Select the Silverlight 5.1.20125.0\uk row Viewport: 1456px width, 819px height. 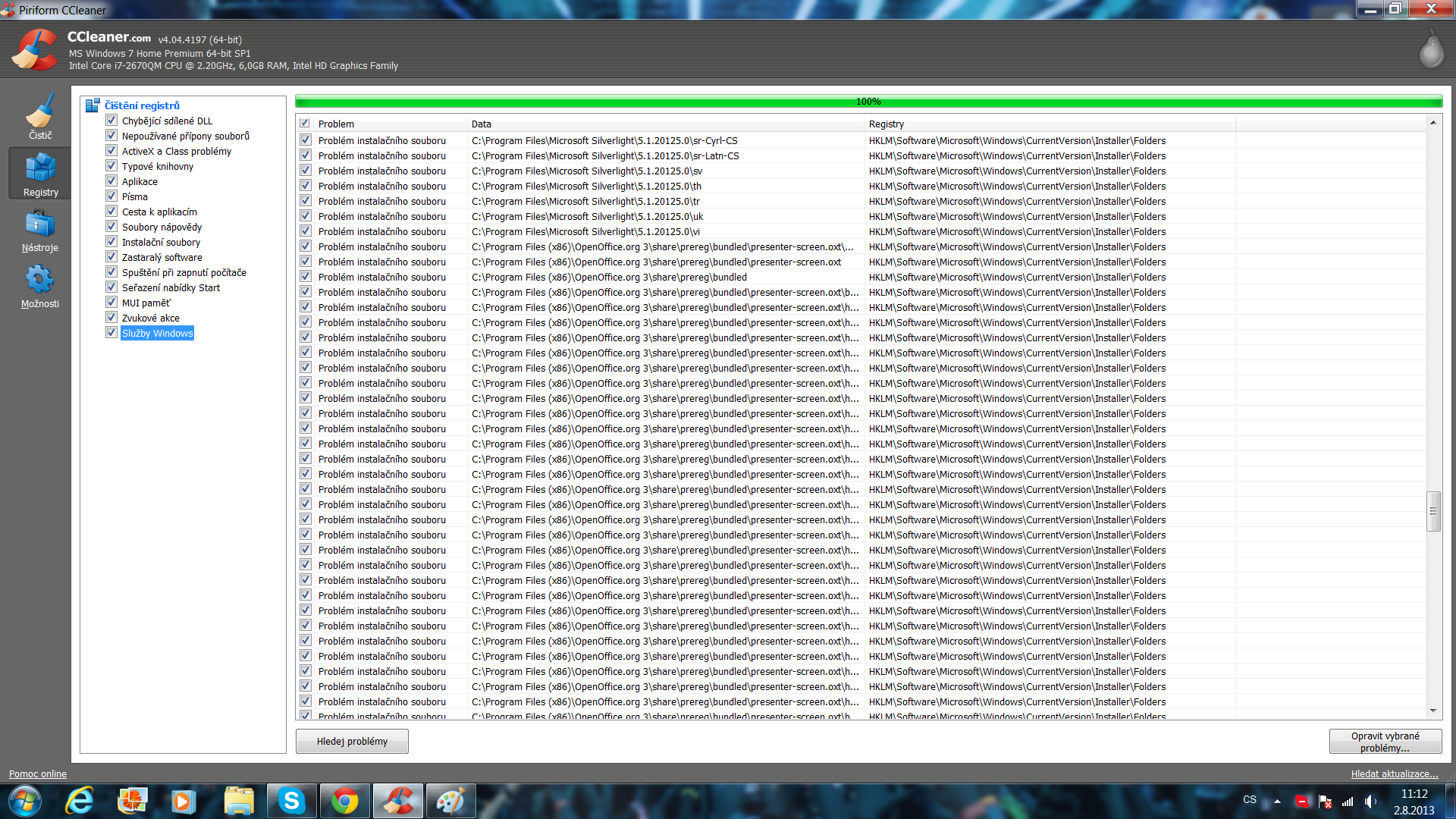[x=861, y=216]
